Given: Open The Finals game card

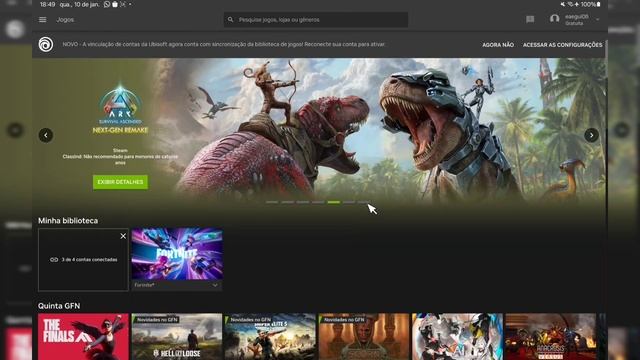Looking at the screenshot, I should coord(83,337).
